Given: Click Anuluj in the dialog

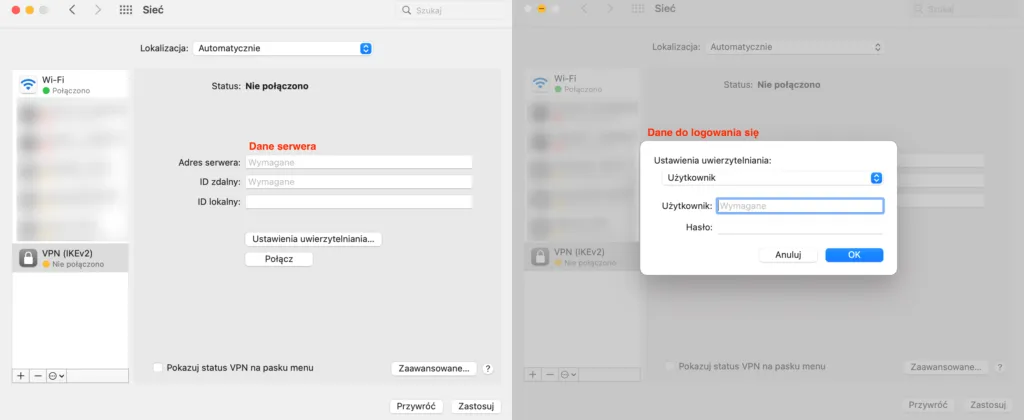Looking at the screenshot, I should (x=788, y=255).
